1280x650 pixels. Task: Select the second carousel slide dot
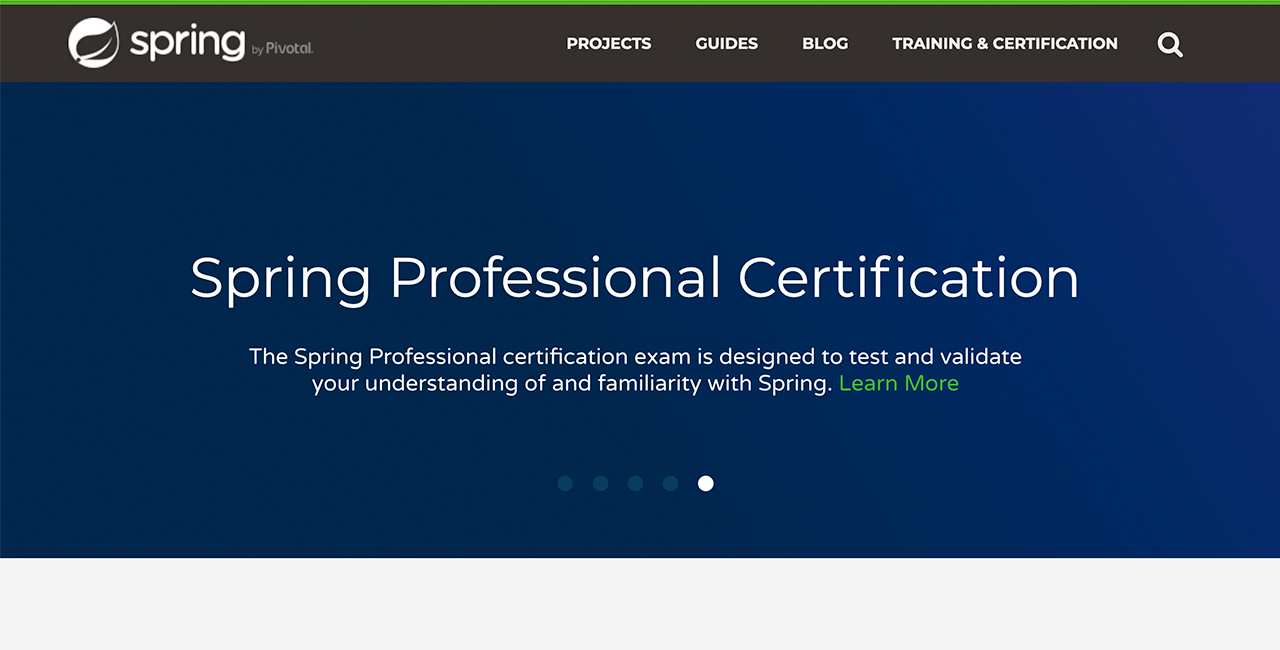[x=600, y=483]
